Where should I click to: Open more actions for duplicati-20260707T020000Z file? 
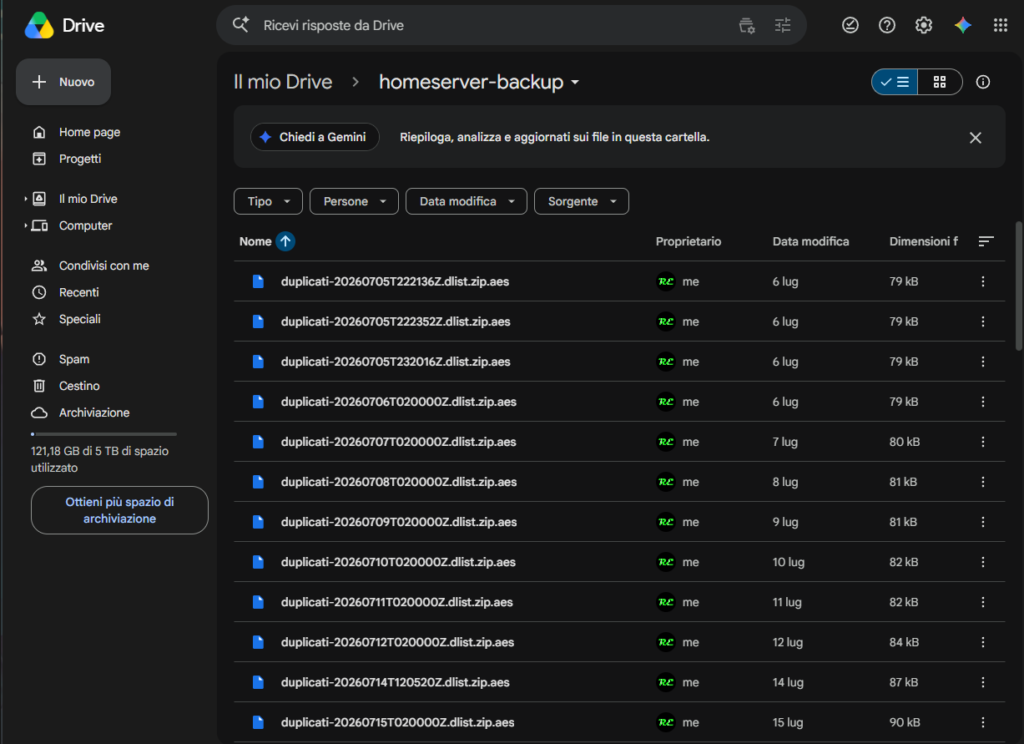pyautogui.click(x=982, y=442)
